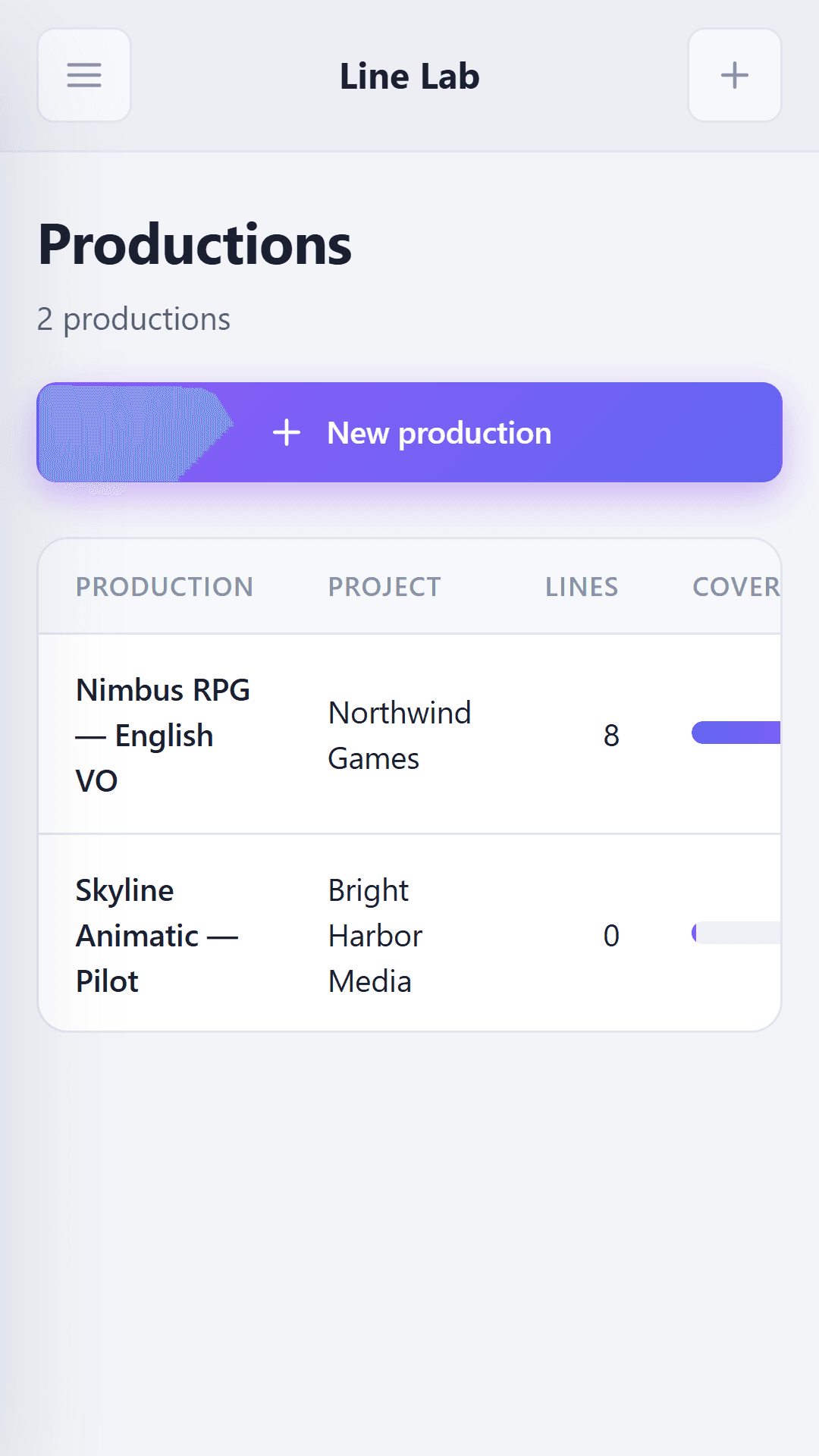
Task: Click the COVER column header
Action: click(x=736, y=587)
